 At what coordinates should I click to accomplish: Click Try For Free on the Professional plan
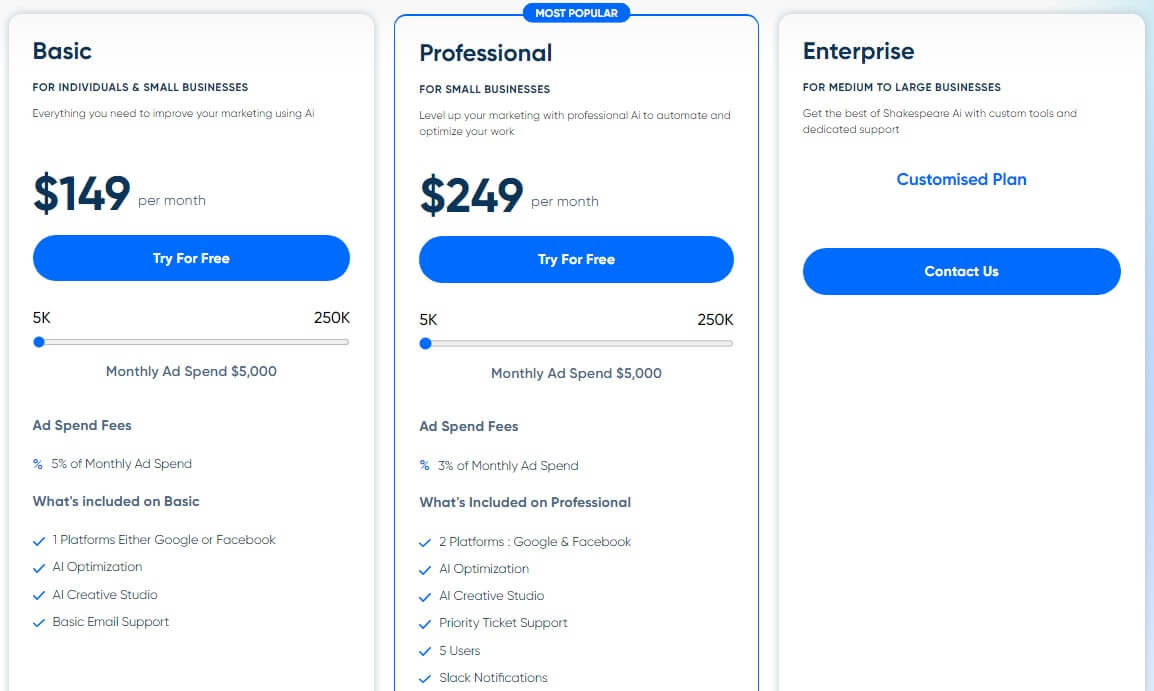[576, 259]
